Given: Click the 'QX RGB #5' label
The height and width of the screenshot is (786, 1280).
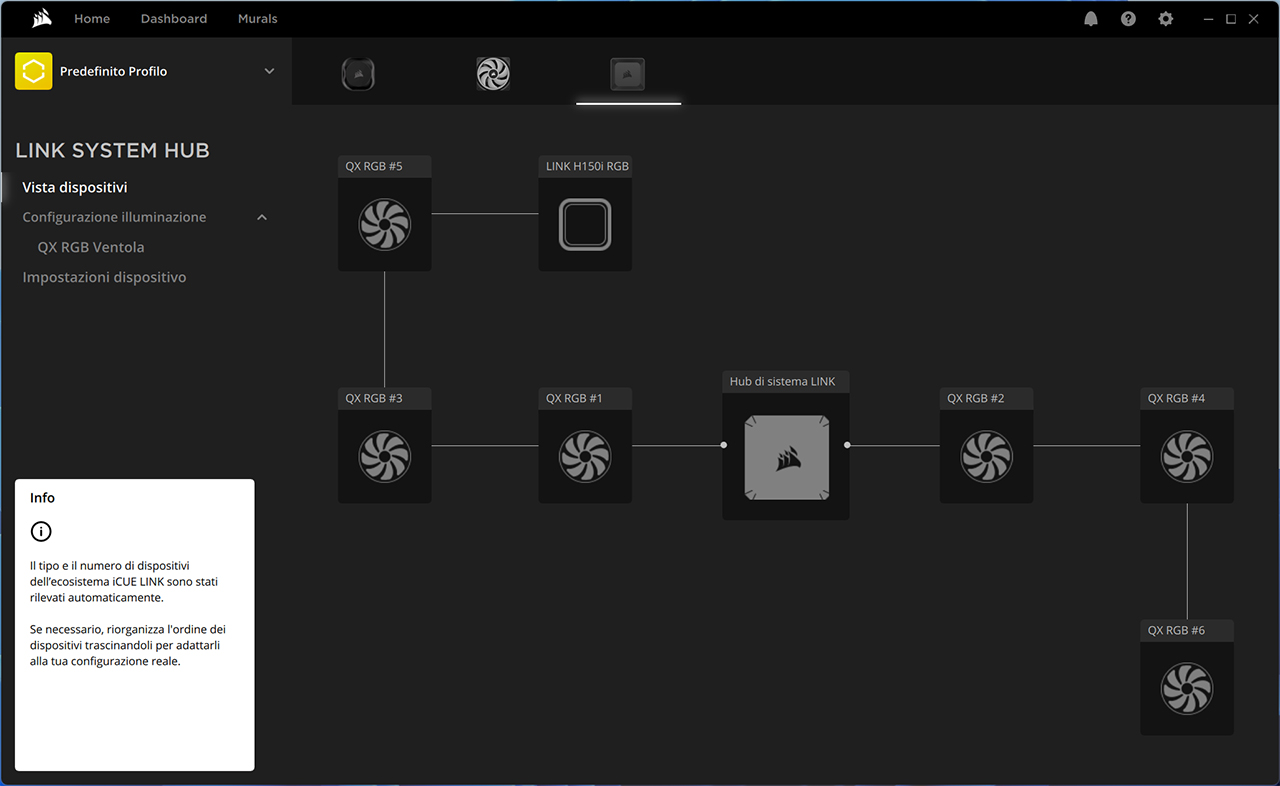Looking at the screenshot, I should (374, 167).
